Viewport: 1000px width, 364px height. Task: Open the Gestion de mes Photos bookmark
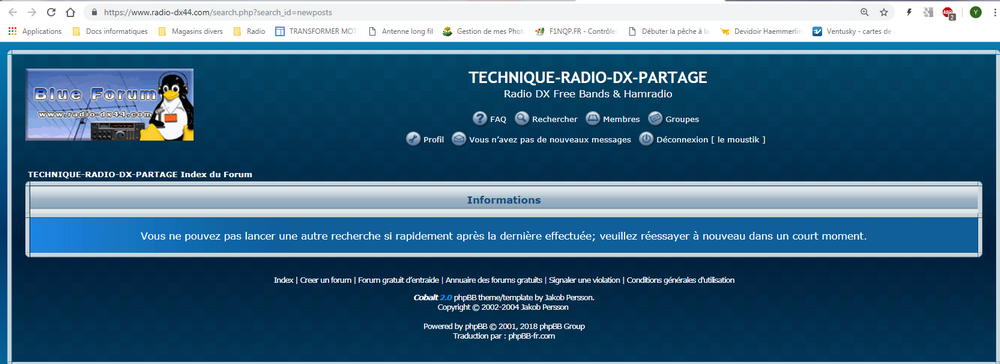483,31
